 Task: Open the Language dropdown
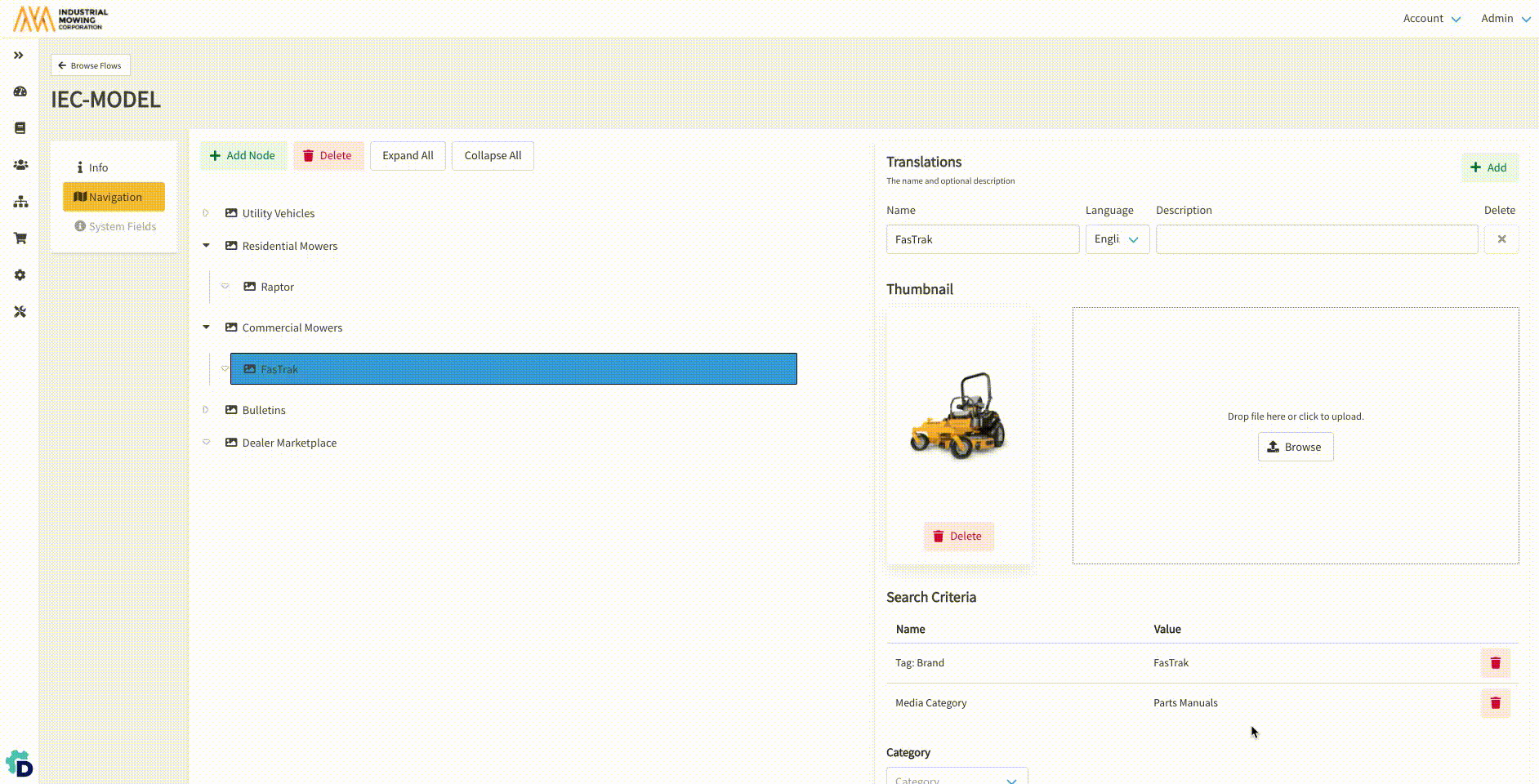coord(1117,239)
